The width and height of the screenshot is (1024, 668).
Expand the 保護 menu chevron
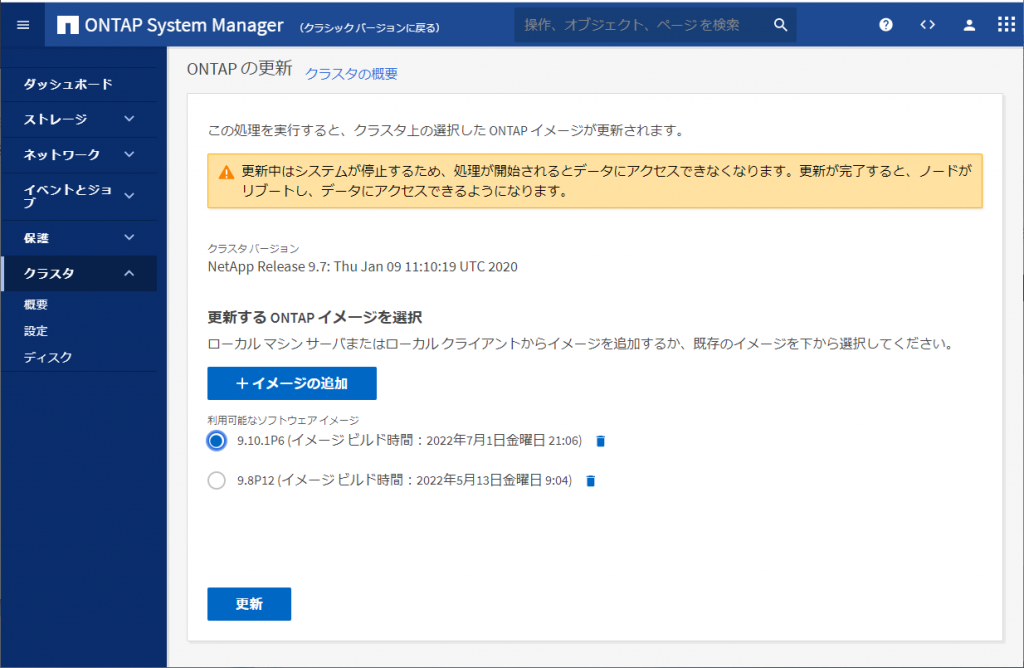click(x=129, y=237)
